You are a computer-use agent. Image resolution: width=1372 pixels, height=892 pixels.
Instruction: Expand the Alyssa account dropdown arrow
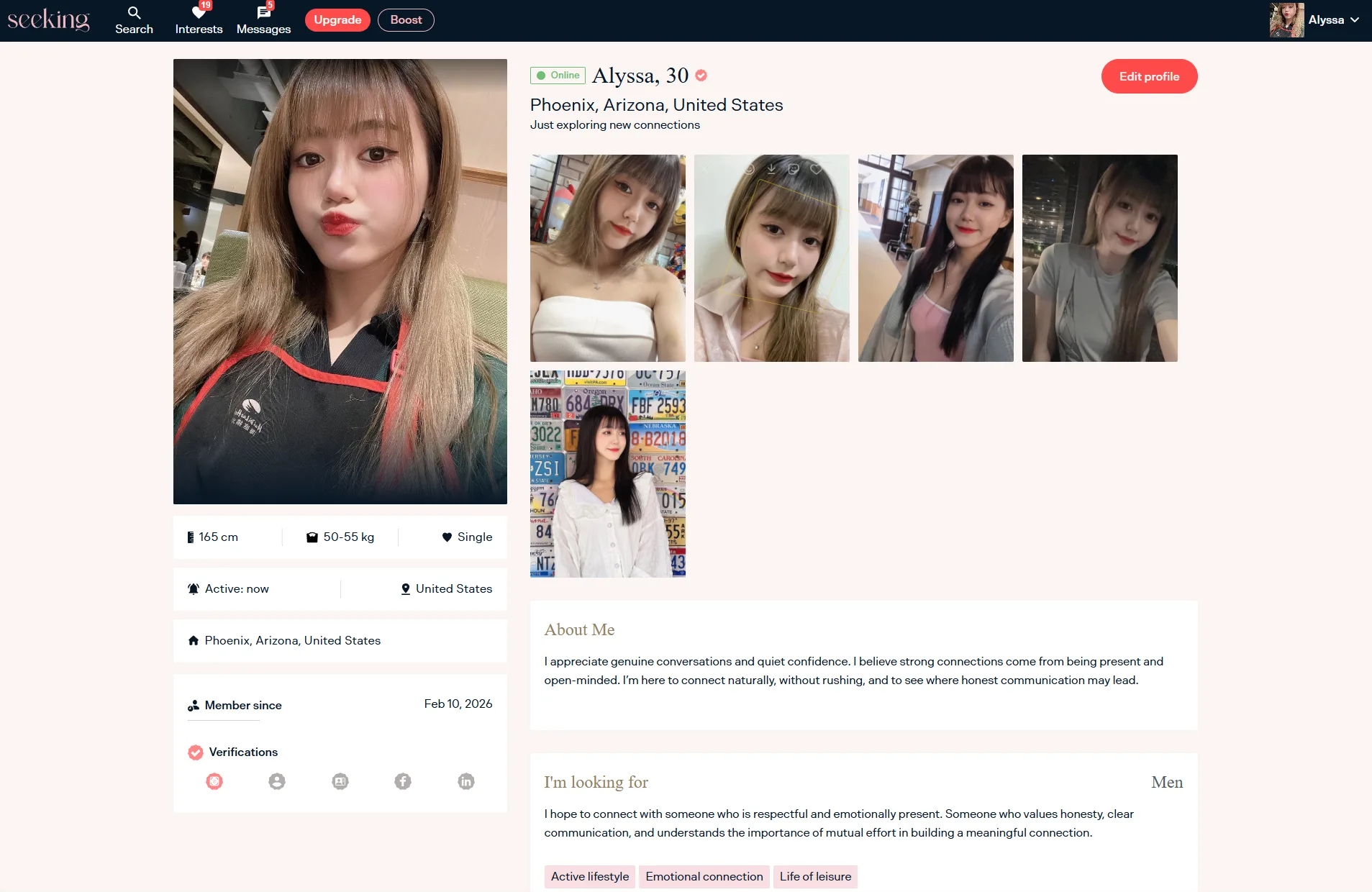click(1355, 20)
